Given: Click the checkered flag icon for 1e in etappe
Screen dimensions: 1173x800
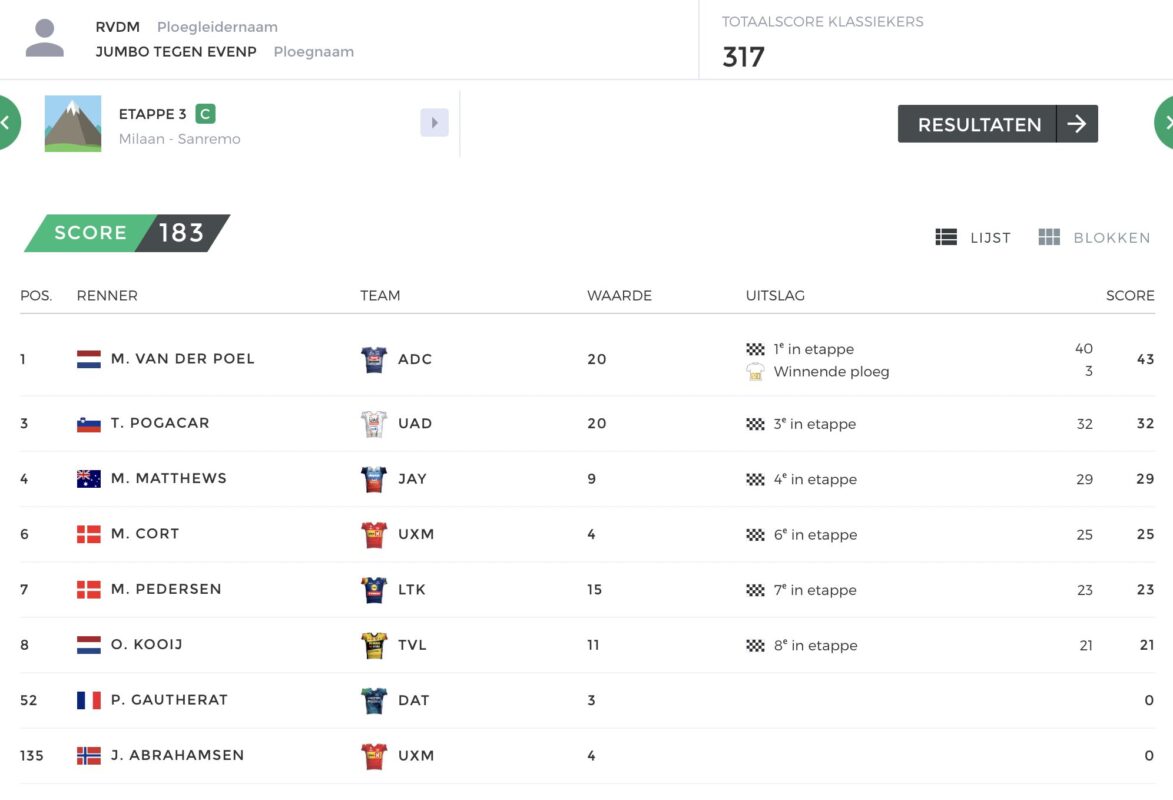Looking at the screenshot, I should [755, 349].
